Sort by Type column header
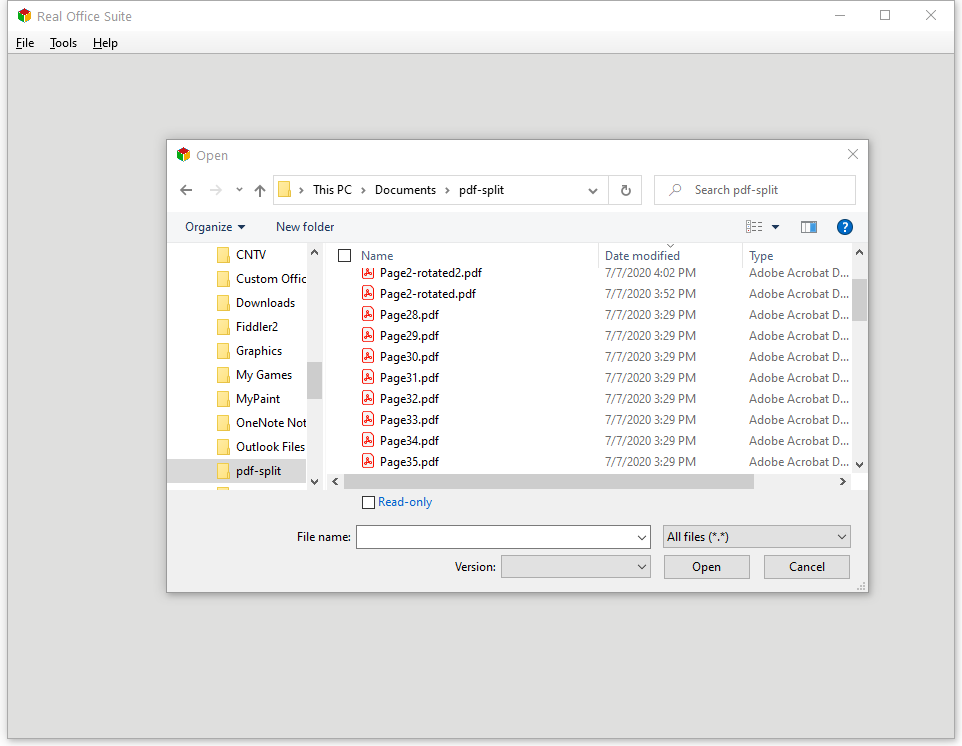962x746 pixels. (x=761, y=256)
